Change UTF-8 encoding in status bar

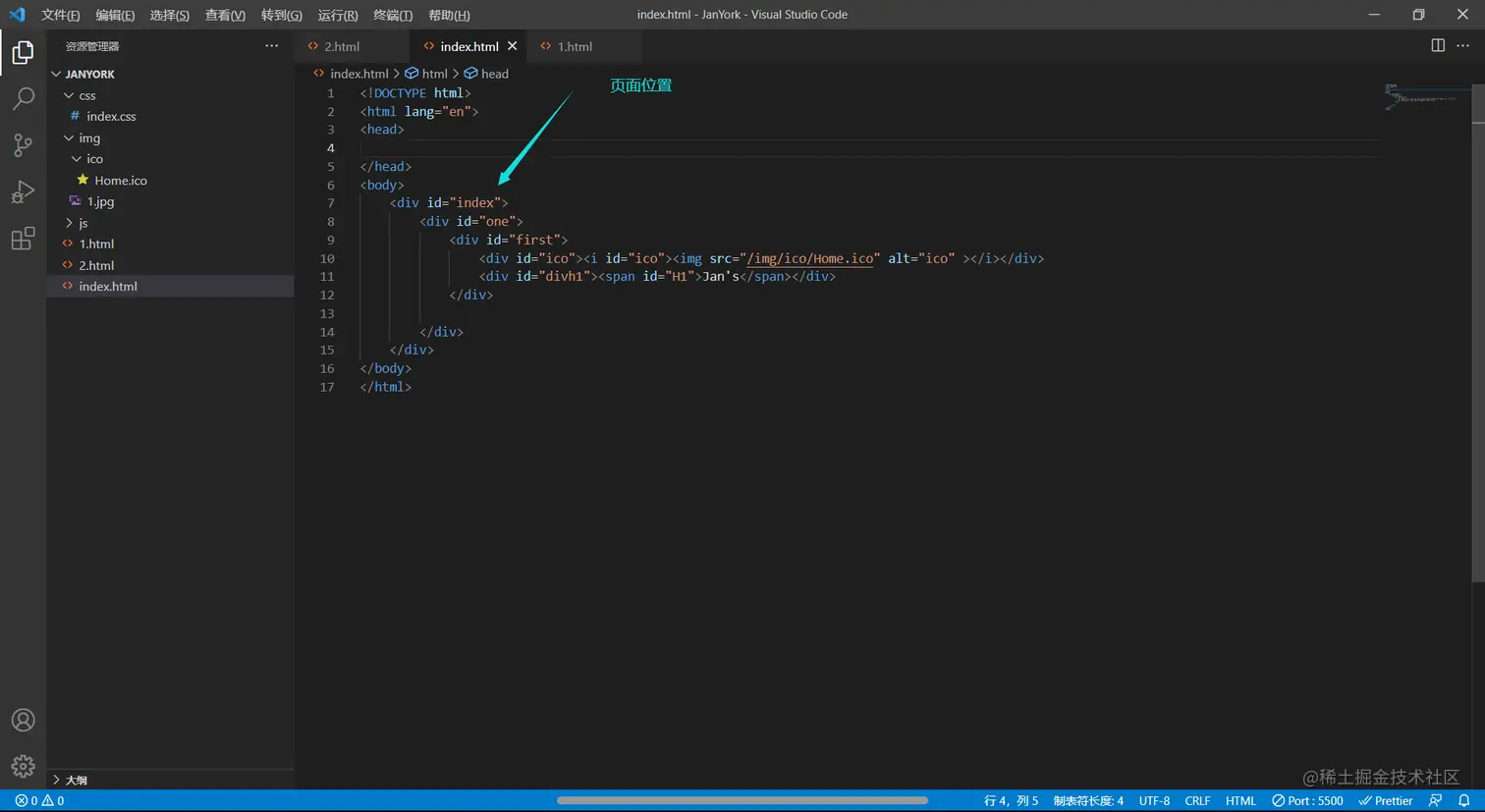pos(1154,801)
